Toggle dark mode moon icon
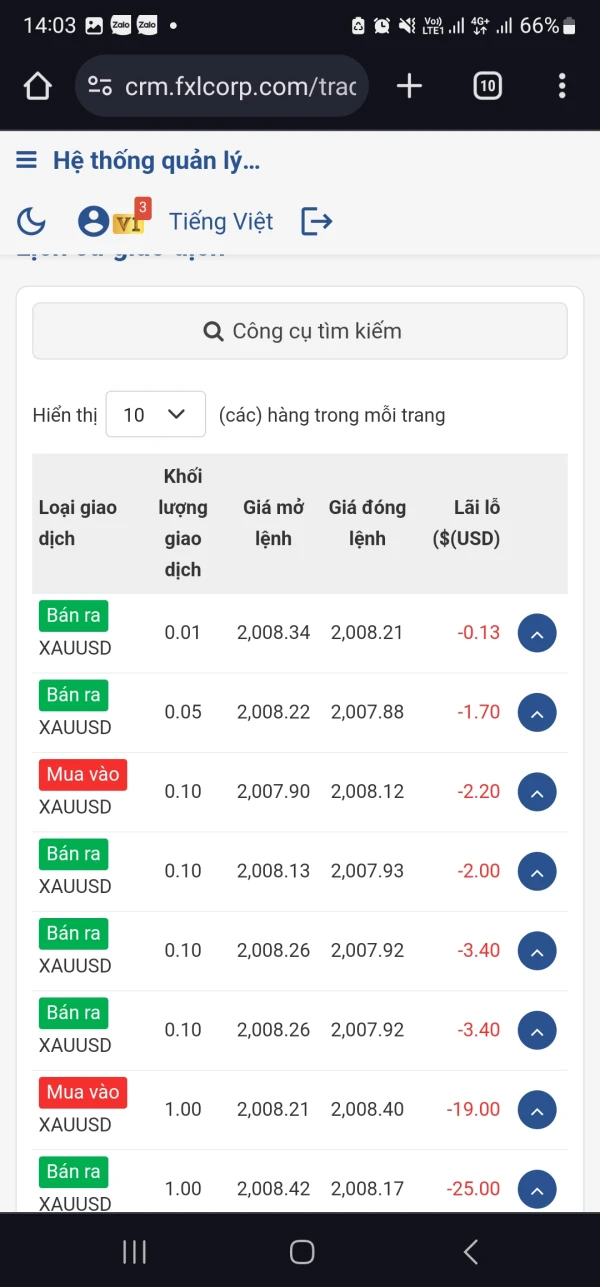The height and width of the screenshot is (1287, 600). point(31,221)
